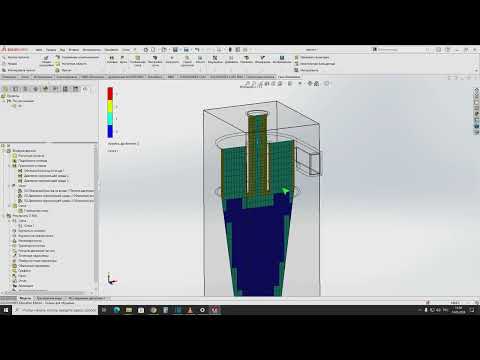Click red segment of color legend
Viewport: 480px width, 360px height.
110,93
